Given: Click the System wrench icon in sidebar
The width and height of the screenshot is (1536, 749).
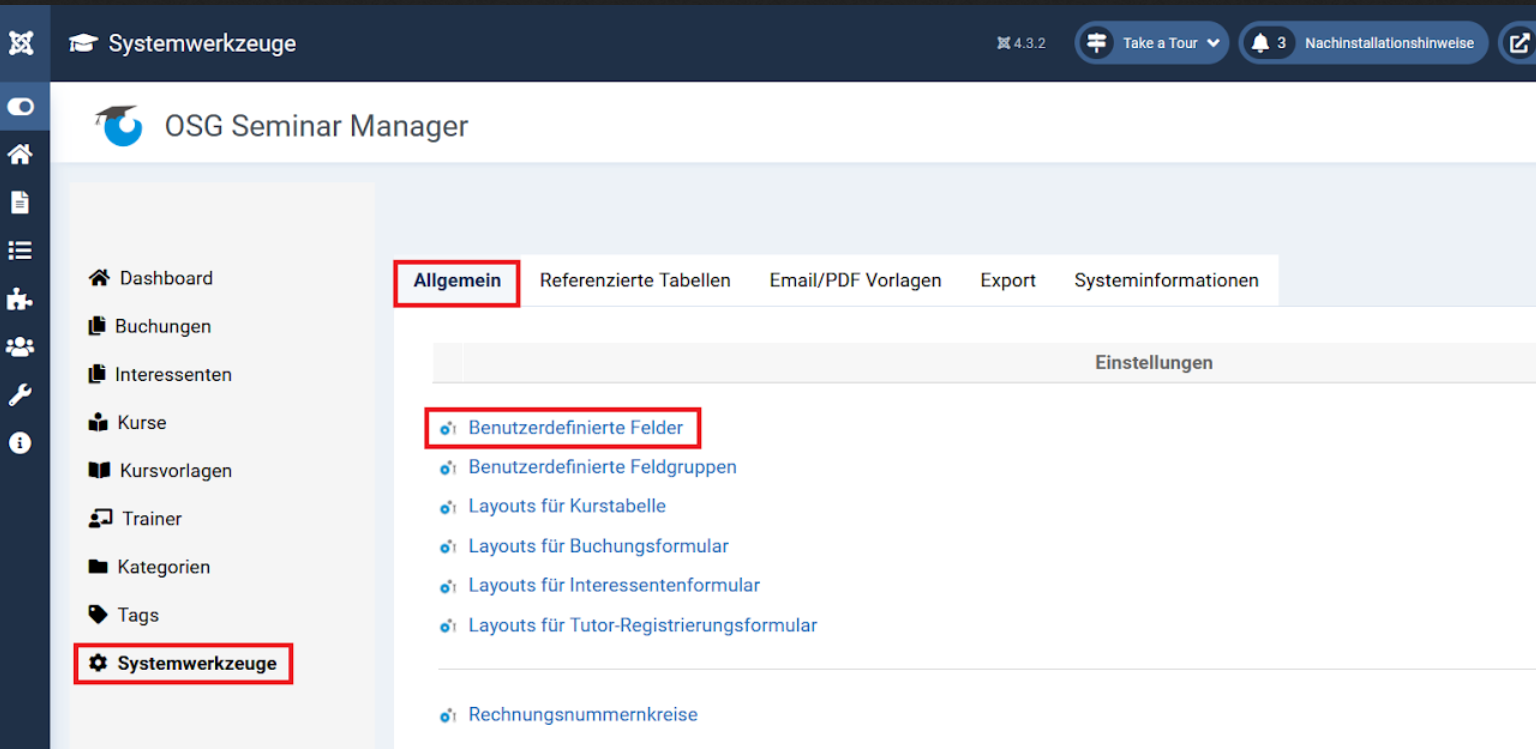Looking at the screenshot, I should tap(20, 395).
